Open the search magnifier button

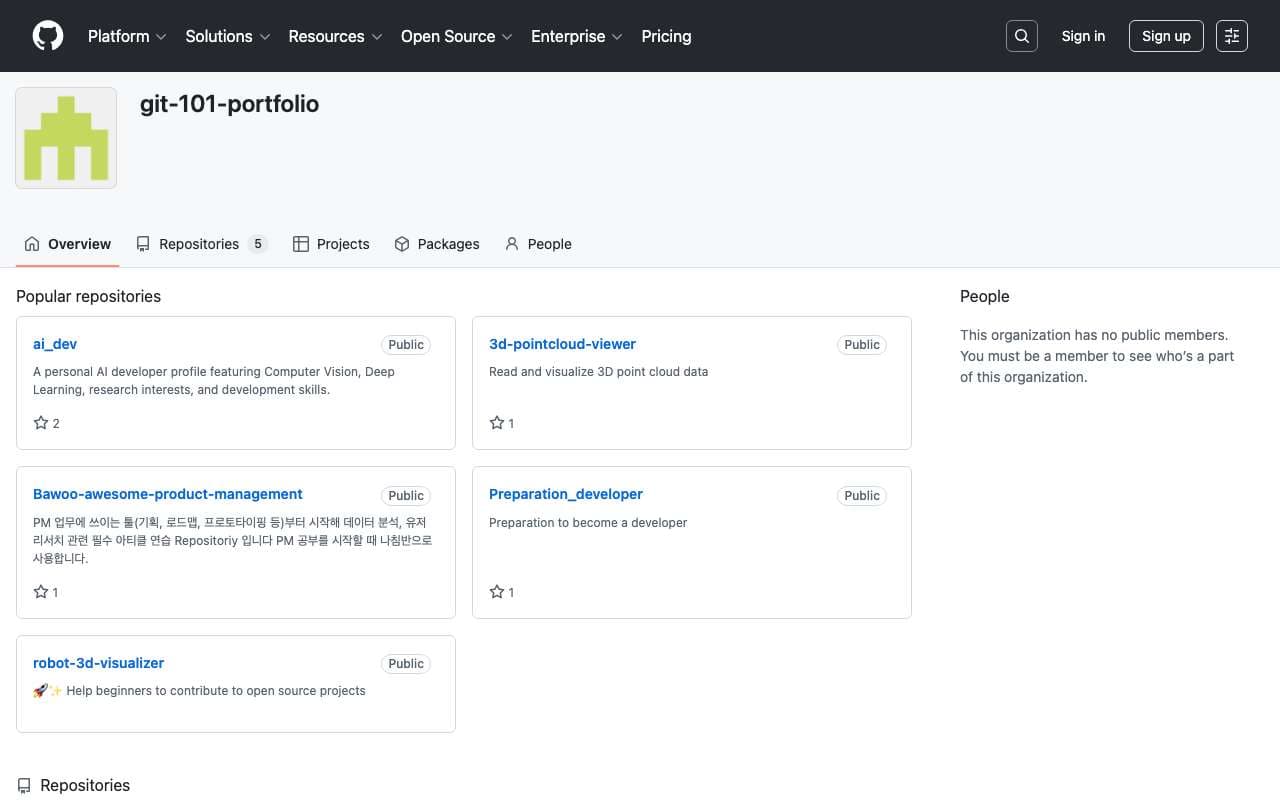(1021, 36)
